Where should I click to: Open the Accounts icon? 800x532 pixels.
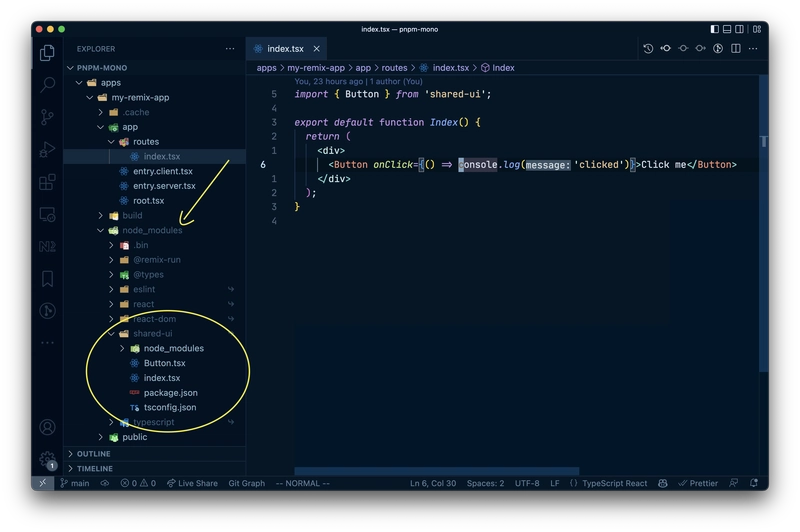tap(47, 427)
